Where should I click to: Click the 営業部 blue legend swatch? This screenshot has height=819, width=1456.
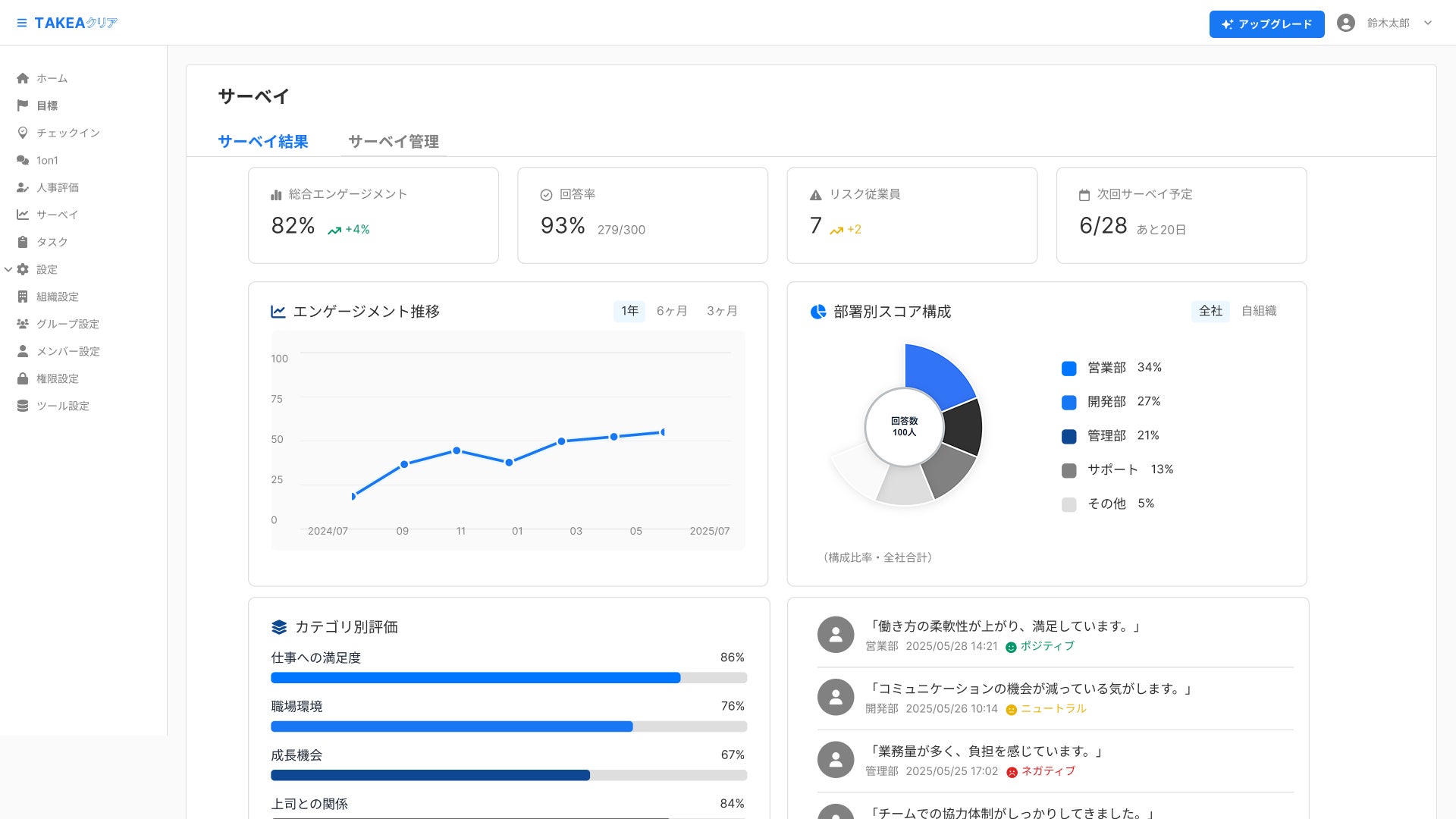1069,369
